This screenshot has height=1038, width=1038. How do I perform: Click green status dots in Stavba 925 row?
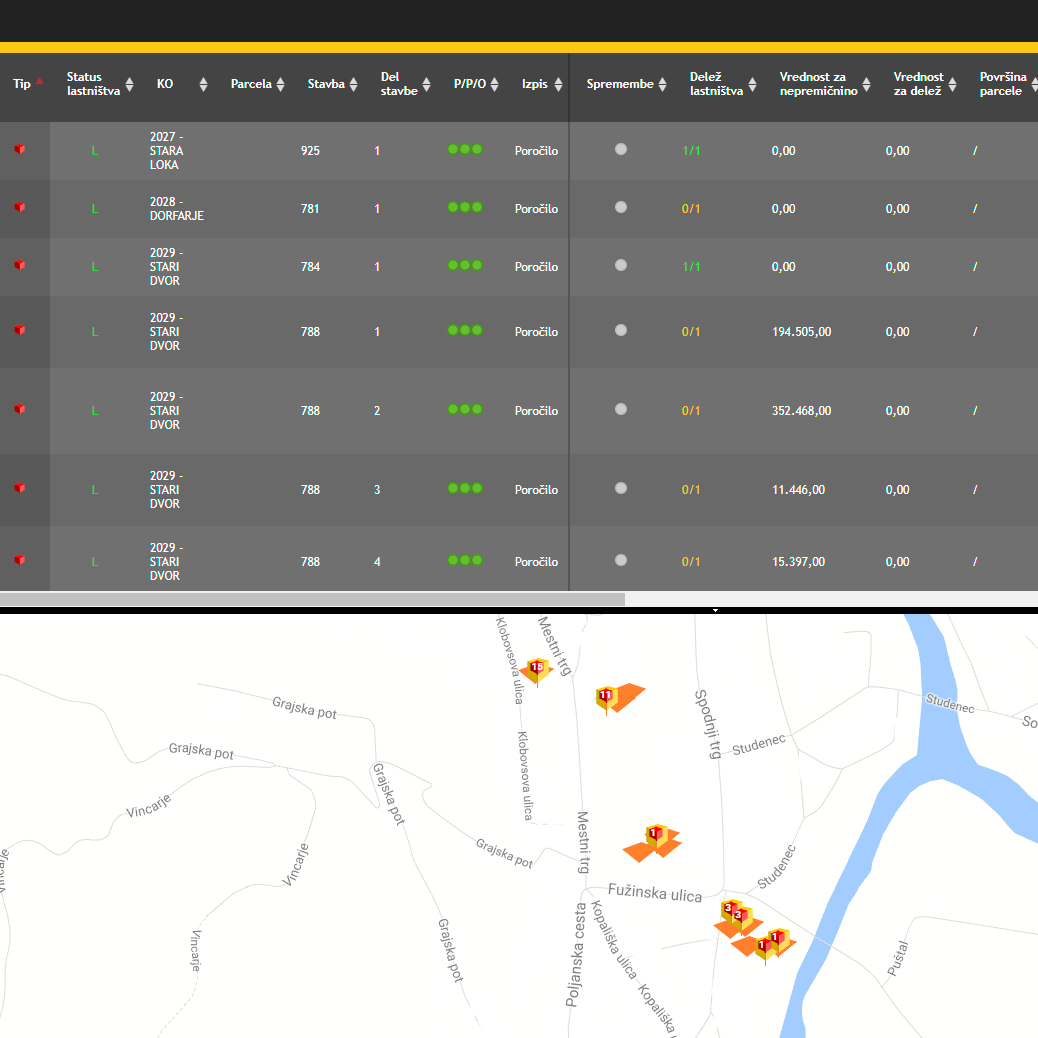pos(465,149)
